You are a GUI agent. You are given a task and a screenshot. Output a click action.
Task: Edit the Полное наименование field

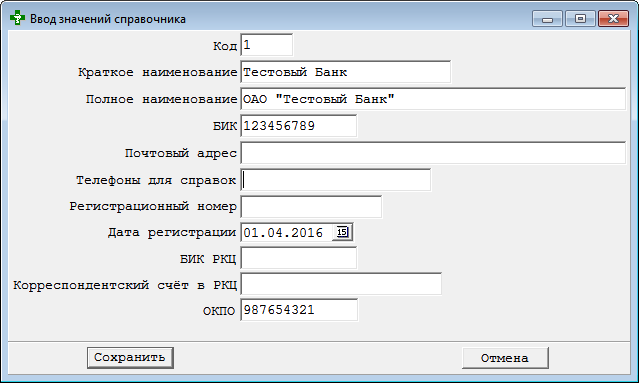coord(433,99)
